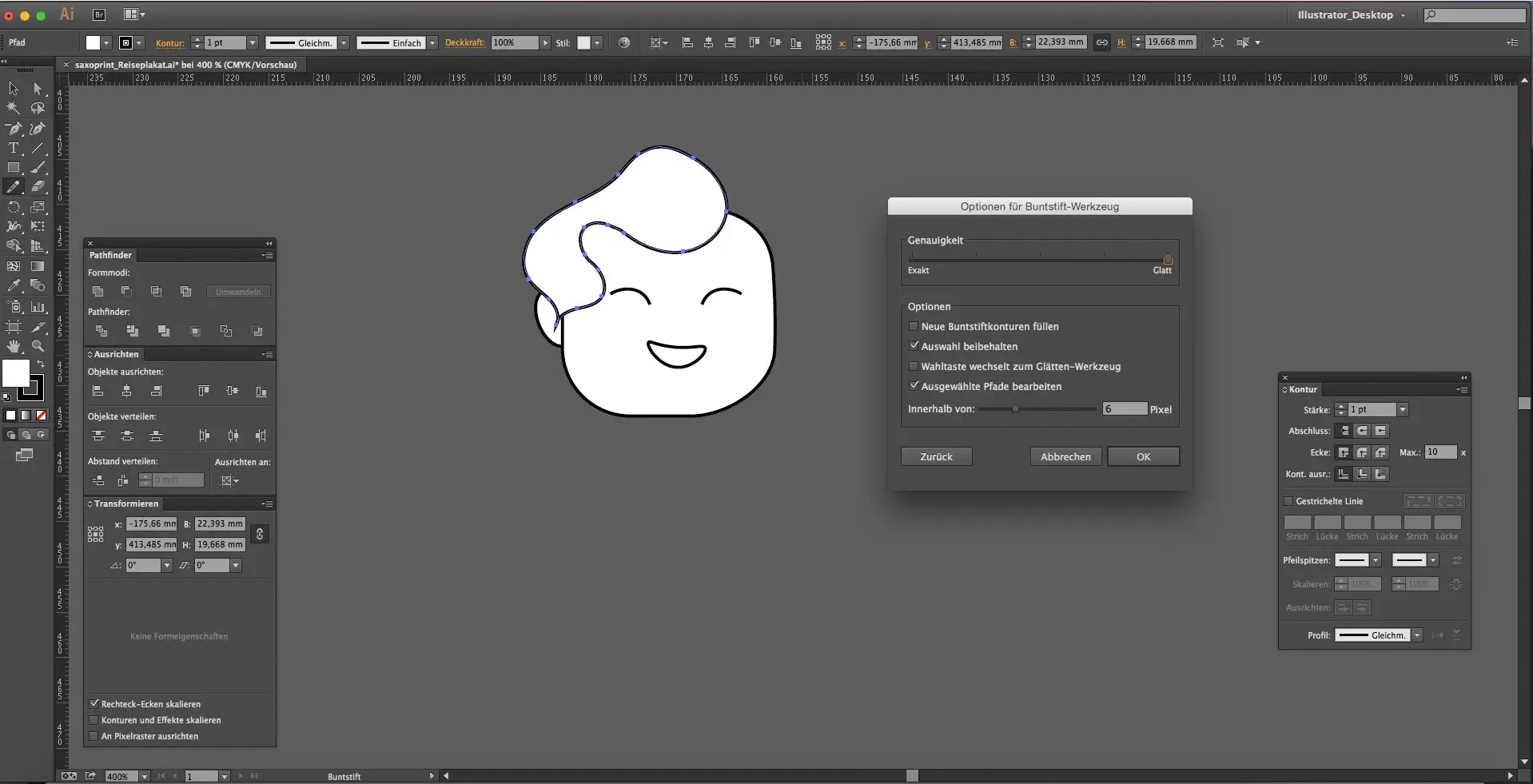Click the Direct Selection arrow tool

38,89
